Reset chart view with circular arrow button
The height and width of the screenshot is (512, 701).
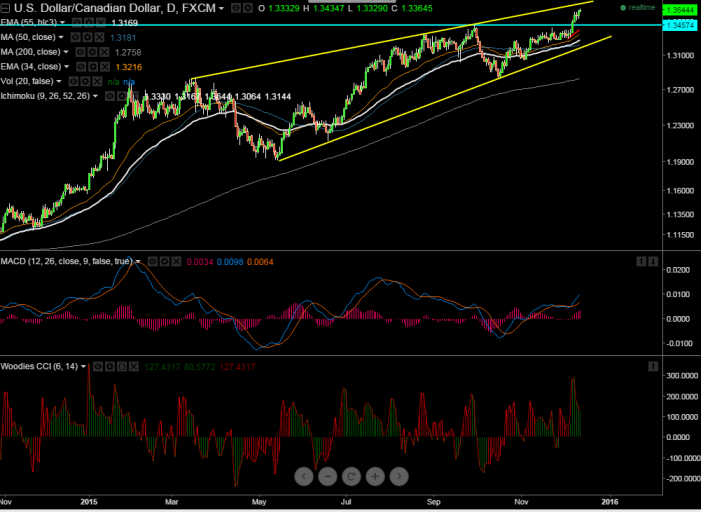[351, 477]
